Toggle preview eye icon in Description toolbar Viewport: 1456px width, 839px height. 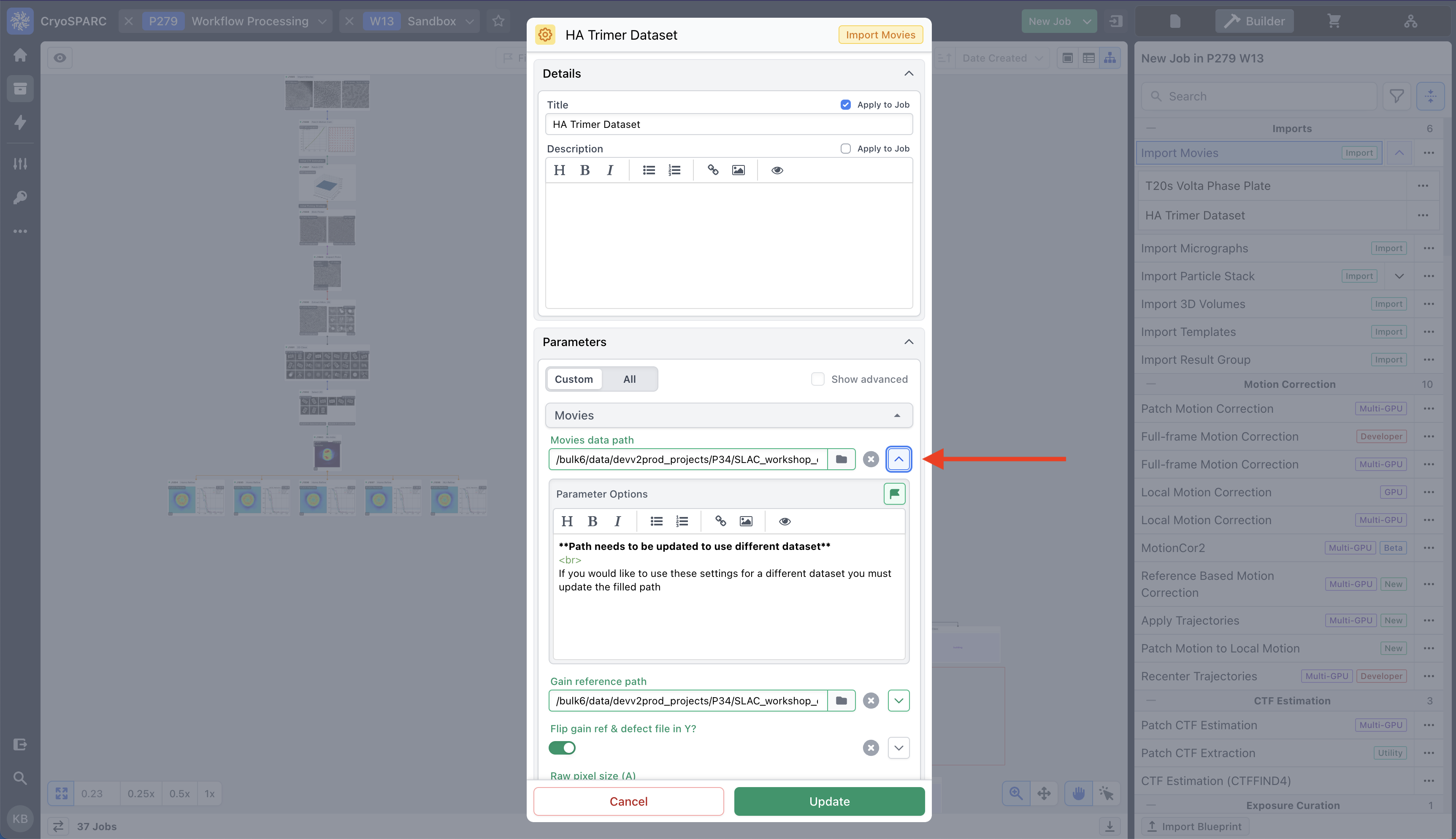777,170
